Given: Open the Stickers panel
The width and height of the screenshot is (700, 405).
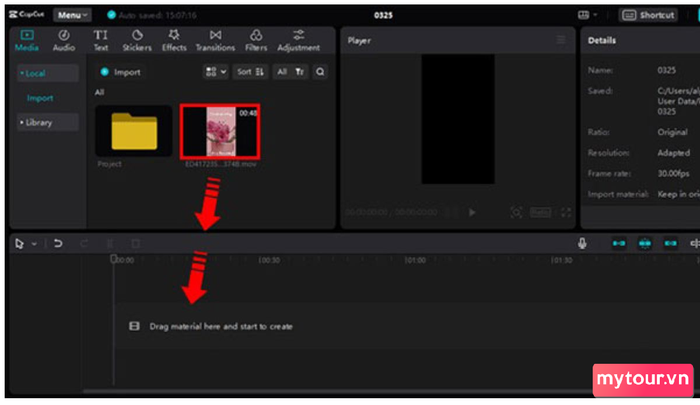Looking at the screenshot, I should coord(136,40).
